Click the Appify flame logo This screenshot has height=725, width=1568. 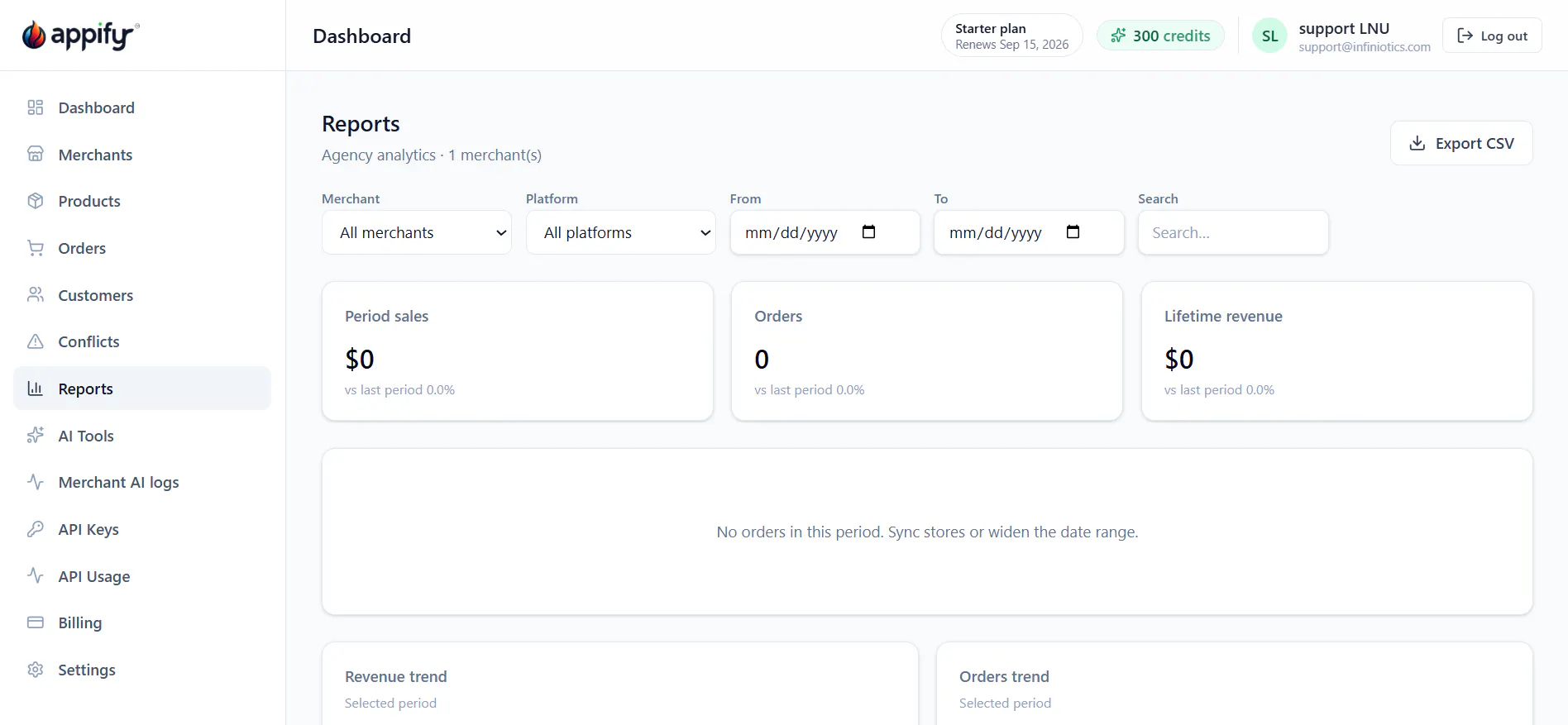(x=34, y=35)
